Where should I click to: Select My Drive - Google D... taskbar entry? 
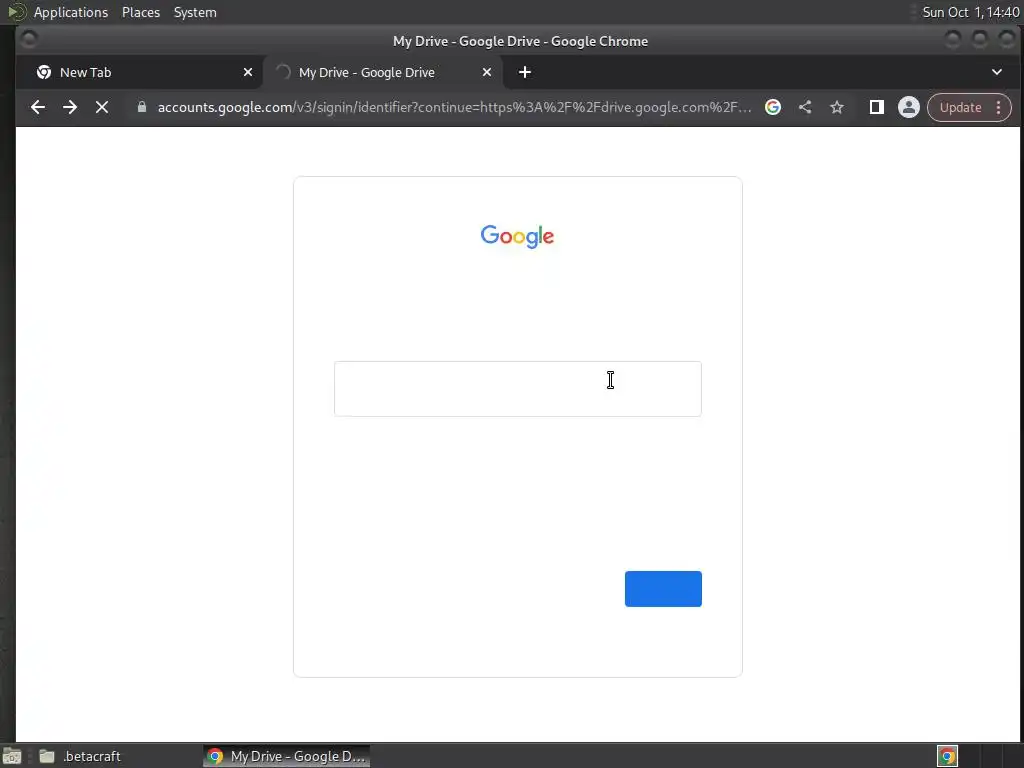tap(286, 756)
